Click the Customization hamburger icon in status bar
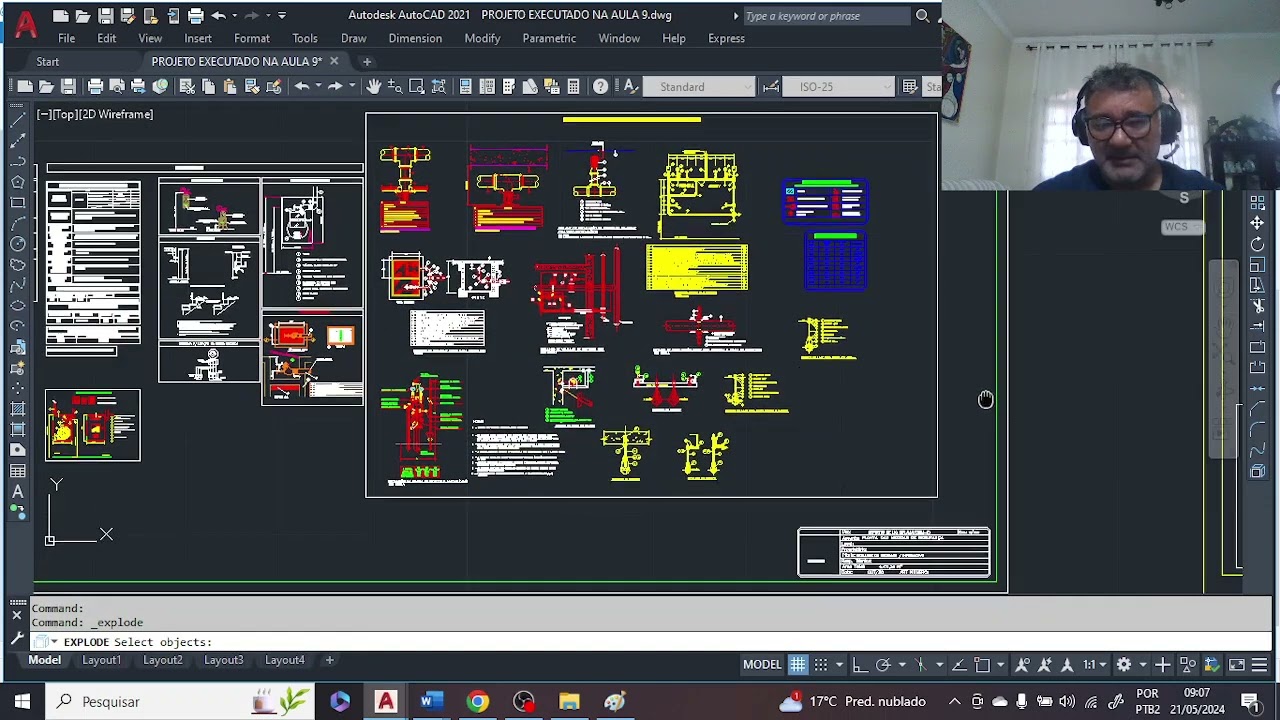Screen dimensions: 1280x720 [1260, 664]
